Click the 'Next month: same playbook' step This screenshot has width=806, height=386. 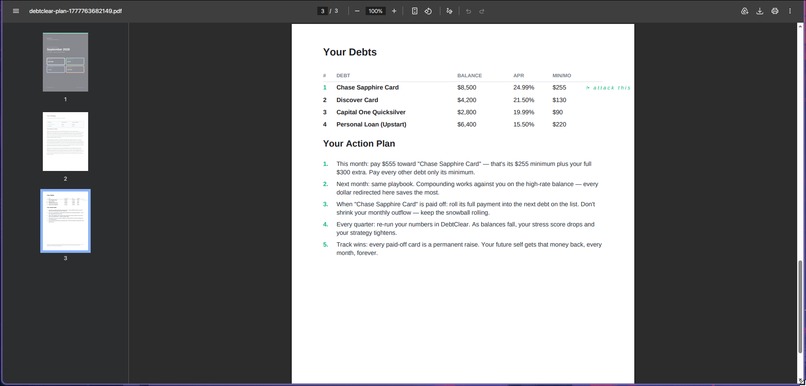coord(467,188)
